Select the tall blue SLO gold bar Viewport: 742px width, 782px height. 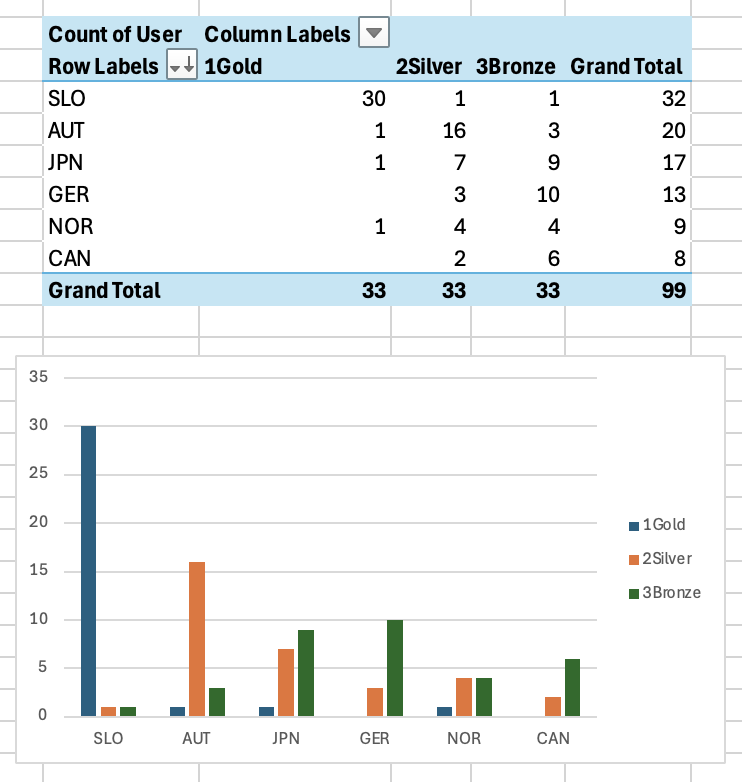(88, 570)
